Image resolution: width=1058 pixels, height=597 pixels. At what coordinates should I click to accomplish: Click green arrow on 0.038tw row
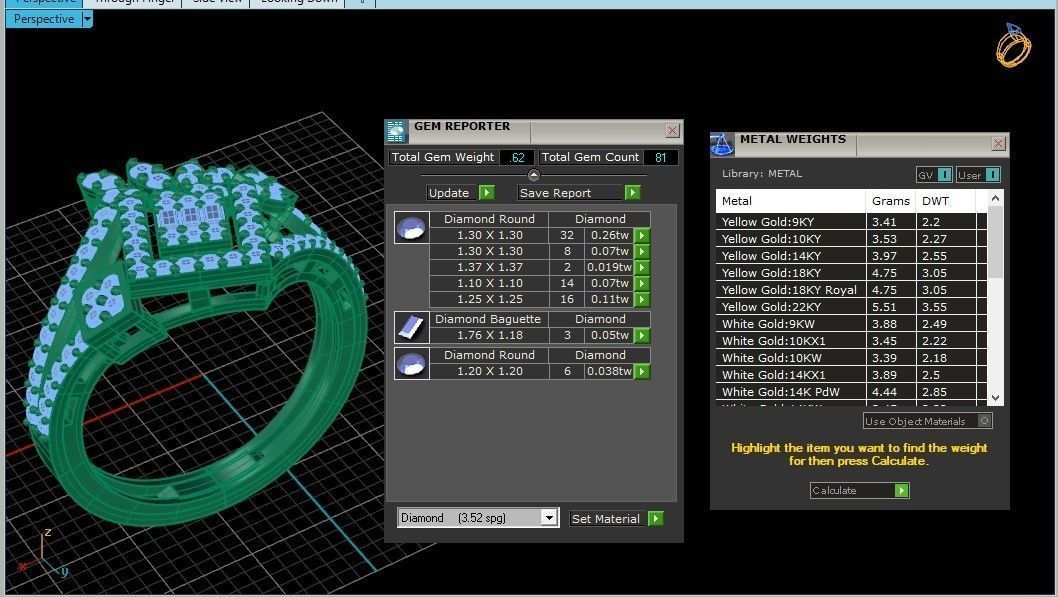tap(642, 372)
